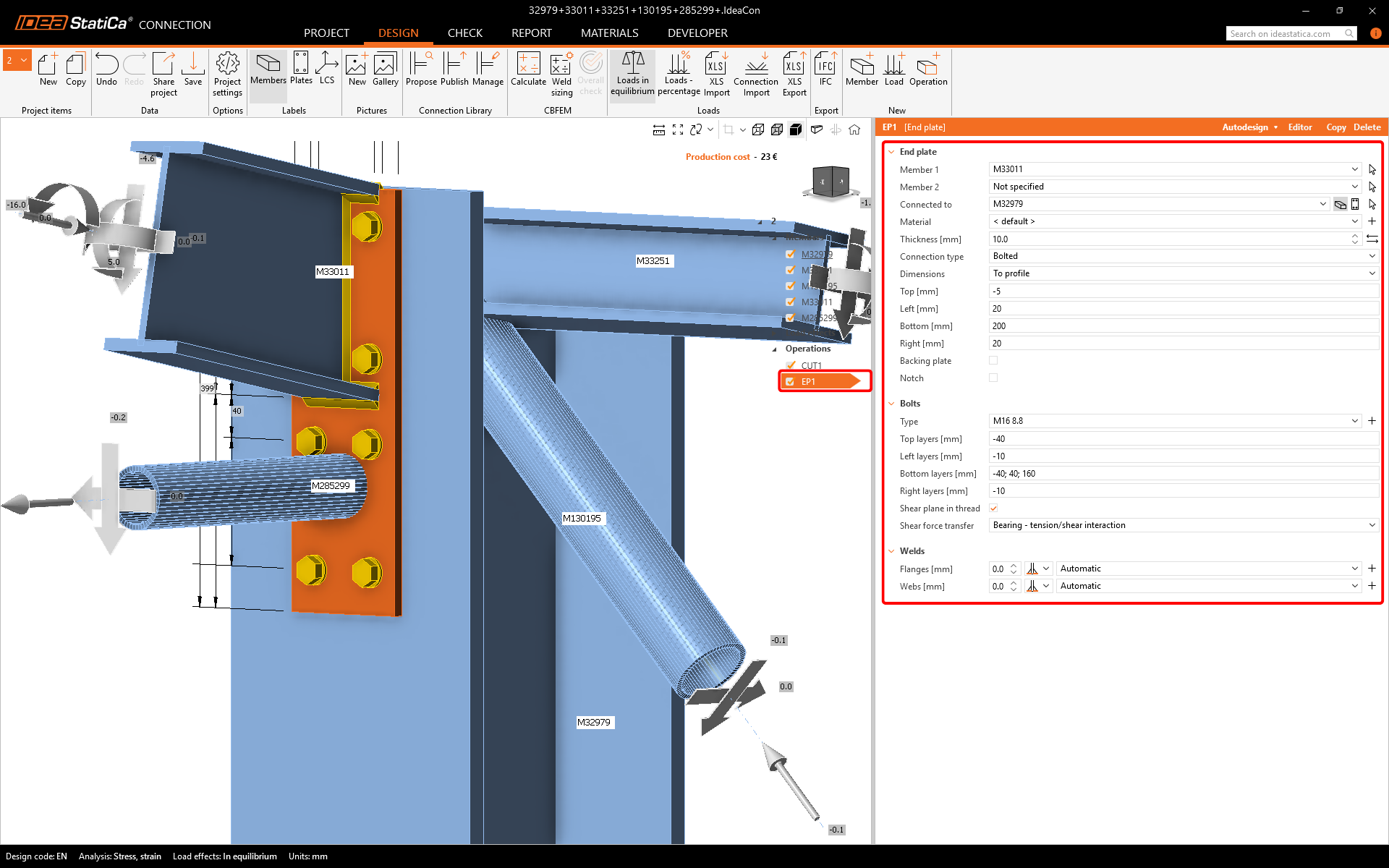Viewport: 1389px width, 868px height.
Task: Uncheck Shear plane in thread
Action: tap(993, 508)
